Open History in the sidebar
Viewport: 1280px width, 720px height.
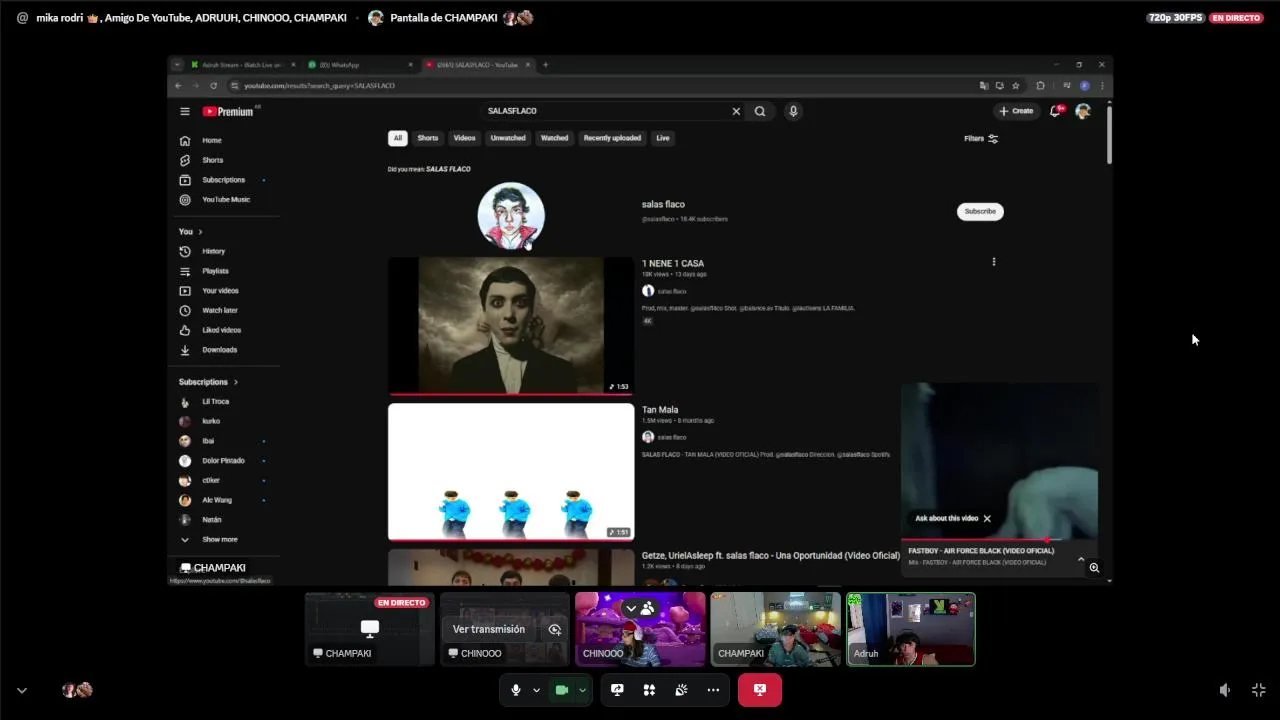(213, 251)
